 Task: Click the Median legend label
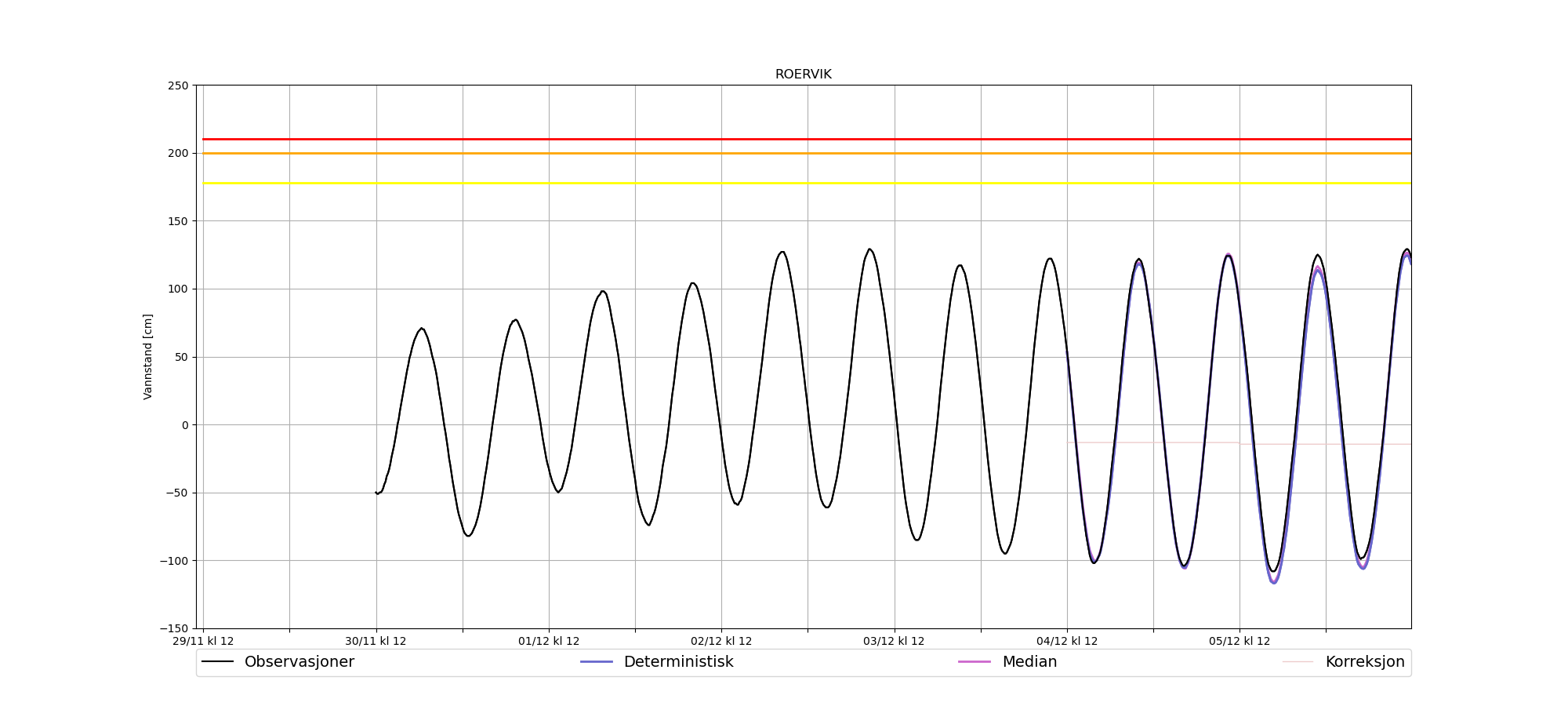pos(1029,662)
